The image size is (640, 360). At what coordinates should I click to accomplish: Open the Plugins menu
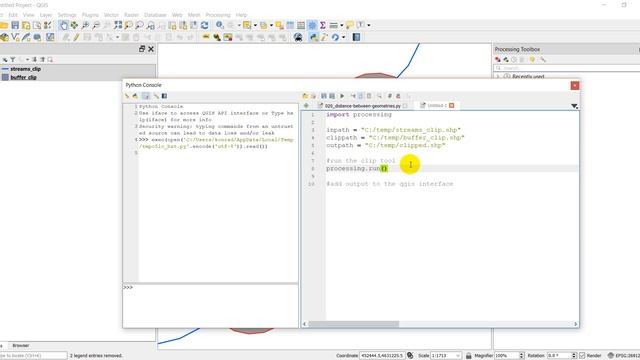(x=90, y=15)
